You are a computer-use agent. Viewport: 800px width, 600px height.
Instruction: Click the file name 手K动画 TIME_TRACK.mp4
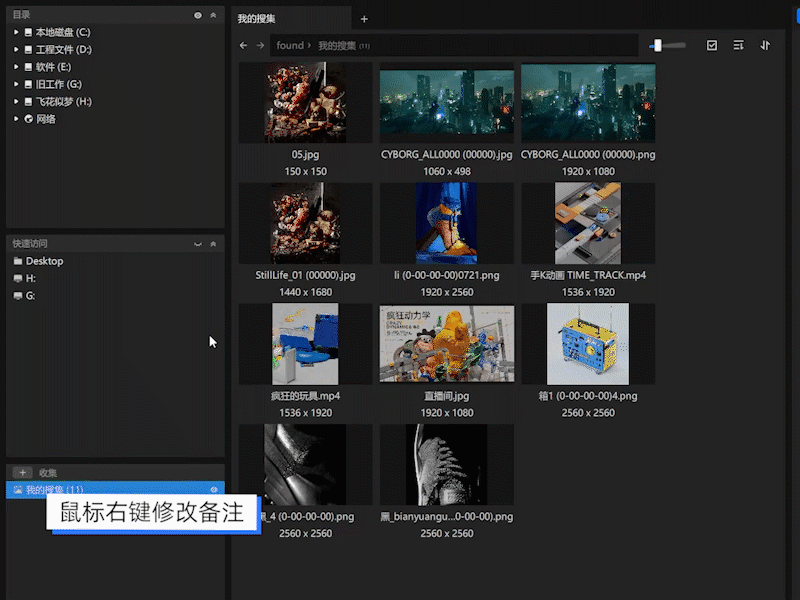588,276
